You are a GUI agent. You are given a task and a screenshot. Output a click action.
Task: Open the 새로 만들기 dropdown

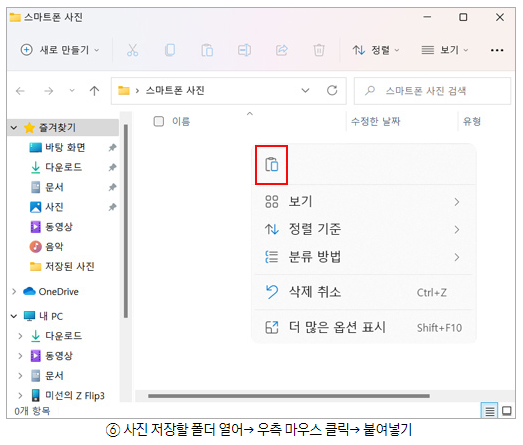[60, 50]
